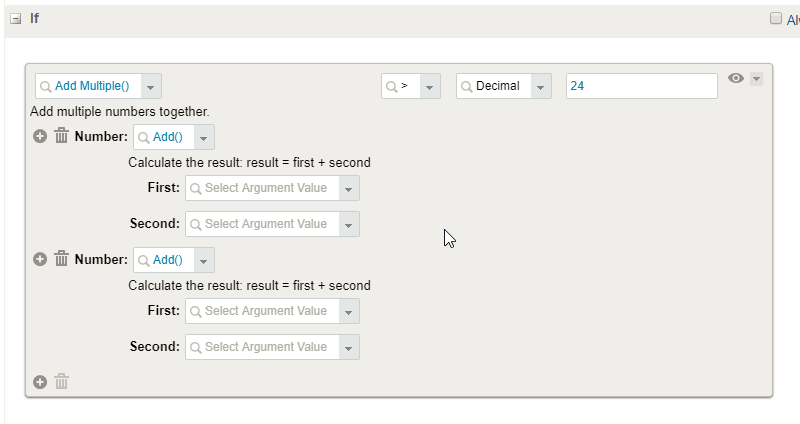Delete first Number row with trash icon
800x424 pixels.
coord(61,136)
